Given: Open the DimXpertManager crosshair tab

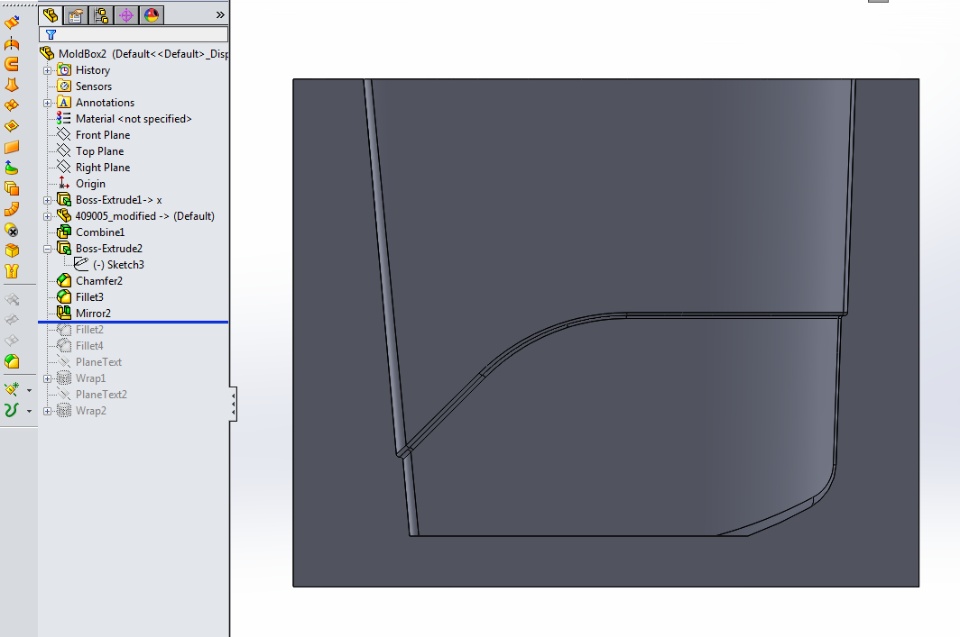Looking at the screenshot, I should [126, 15].
